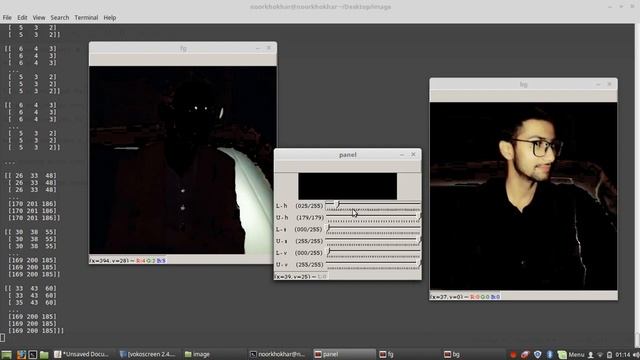The width and height of the screenshot is (640, 360).
Task: Open the 01:14 clock in tray
Action: coord(623,355)
